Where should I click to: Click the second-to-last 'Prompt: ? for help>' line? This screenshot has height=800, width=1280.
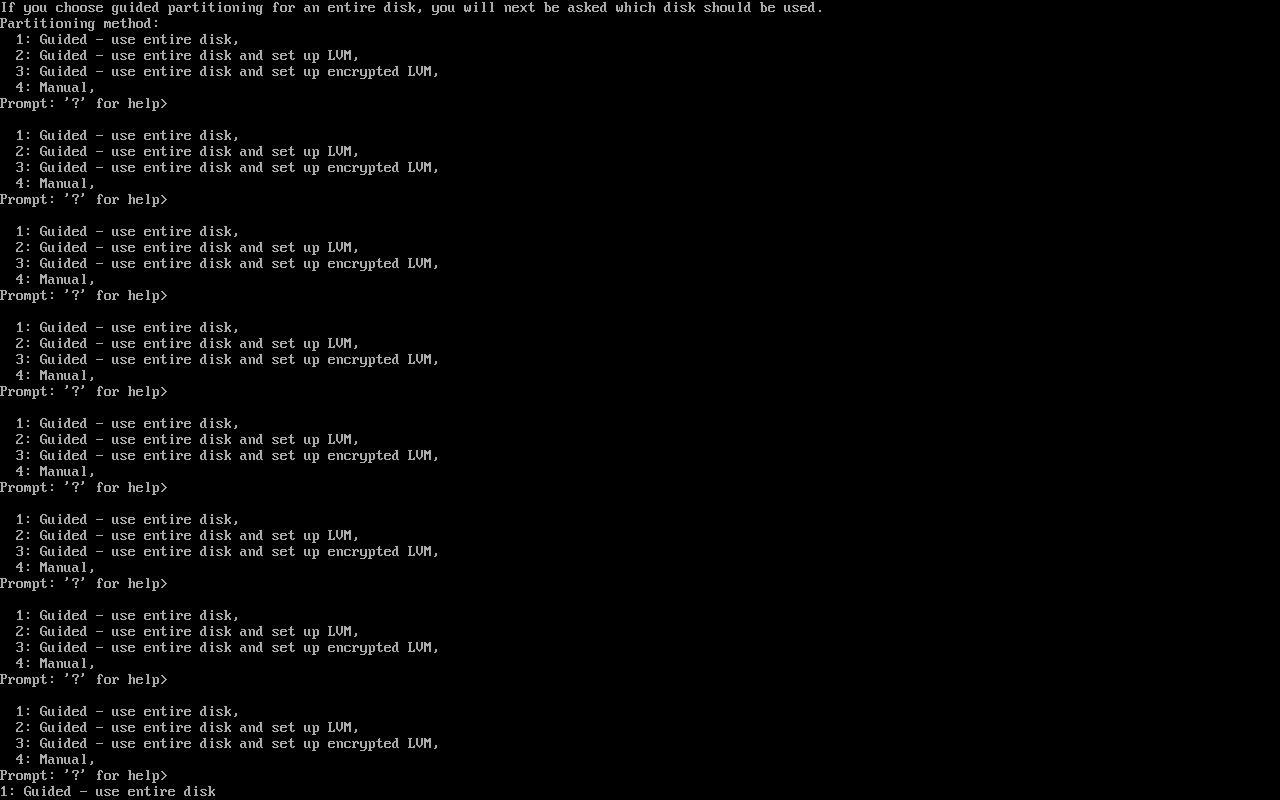click(84, 679)
